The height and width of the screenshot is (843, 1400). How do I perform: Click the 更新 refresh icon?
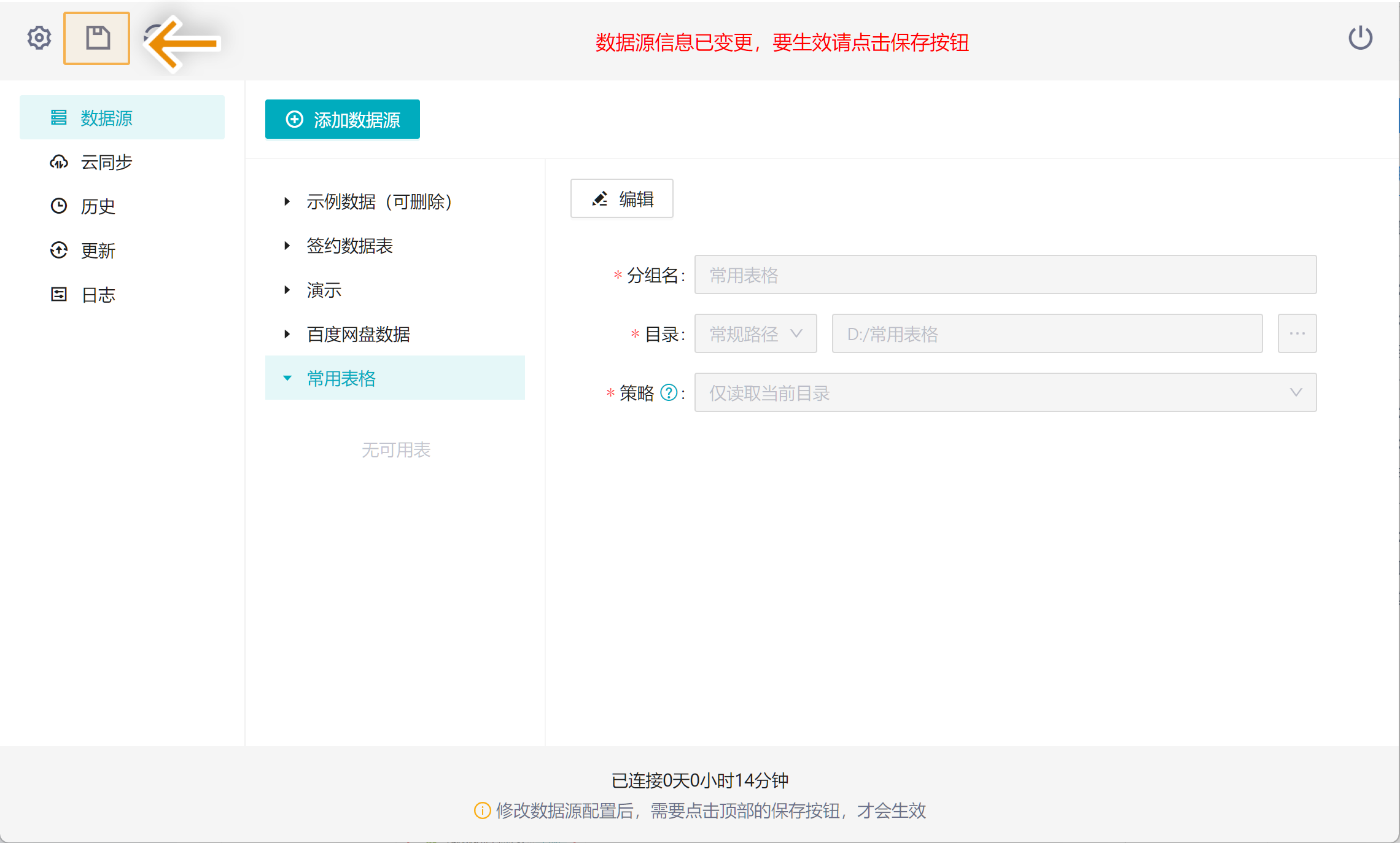59,251
